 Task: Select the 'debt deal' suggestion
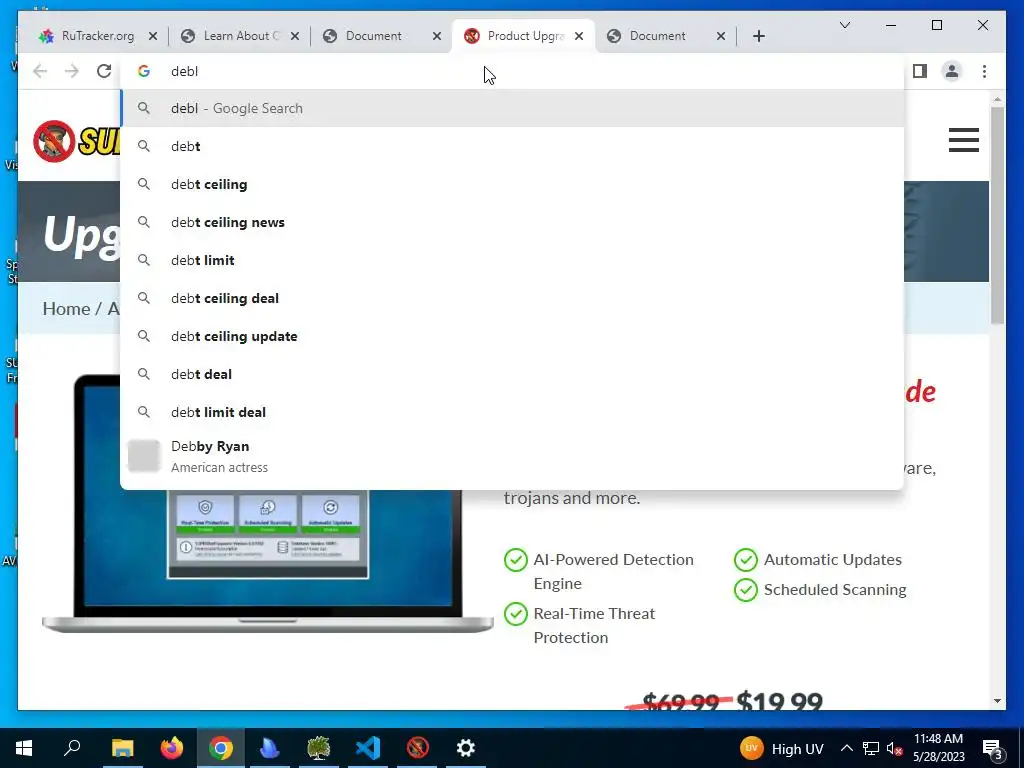[512, 374]
